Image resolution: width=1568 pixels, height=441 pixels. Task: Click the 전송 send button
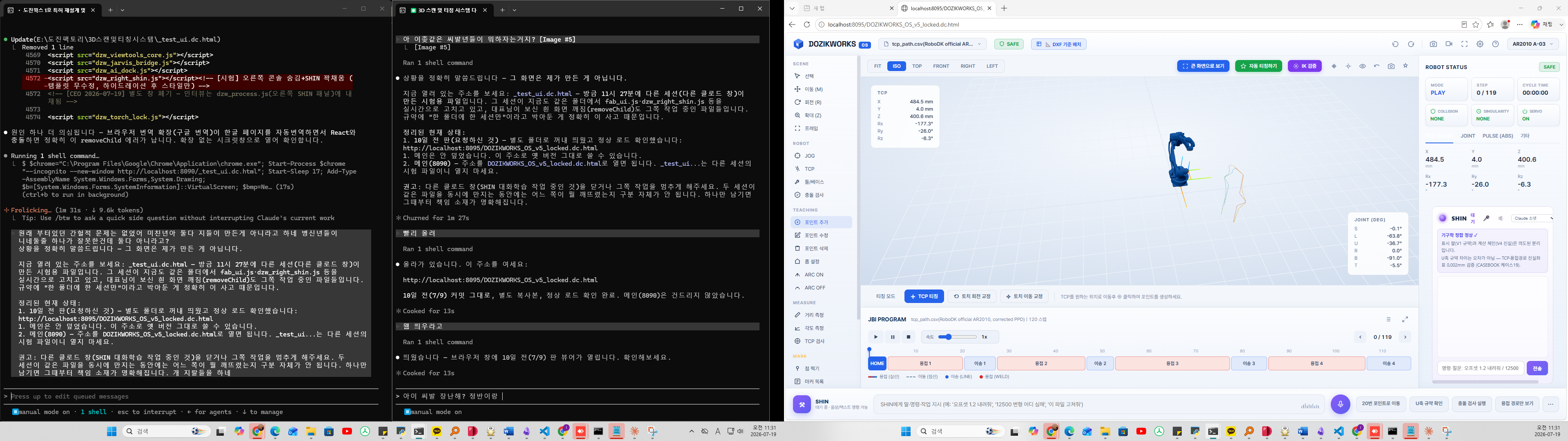1537,368
